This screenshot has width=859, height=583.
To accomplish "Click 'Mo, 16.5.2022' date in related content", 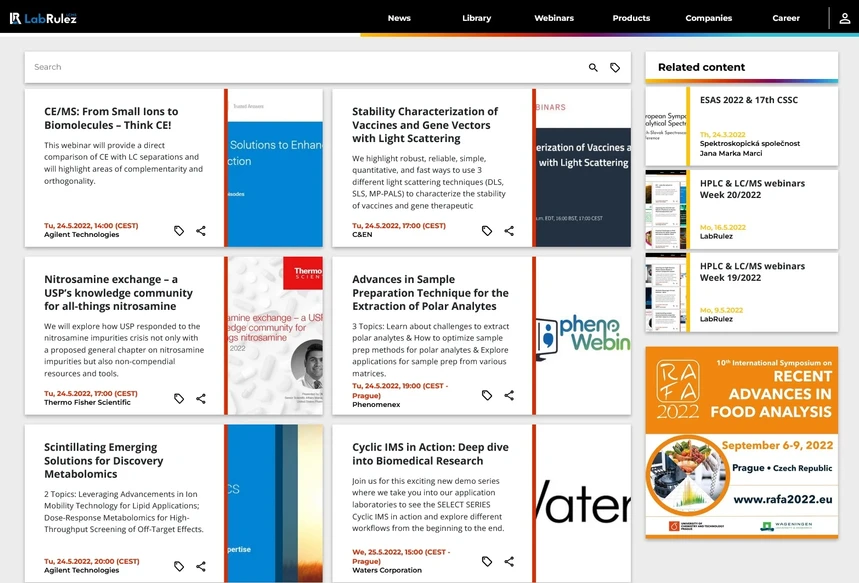I will click(x=723, y=227).
